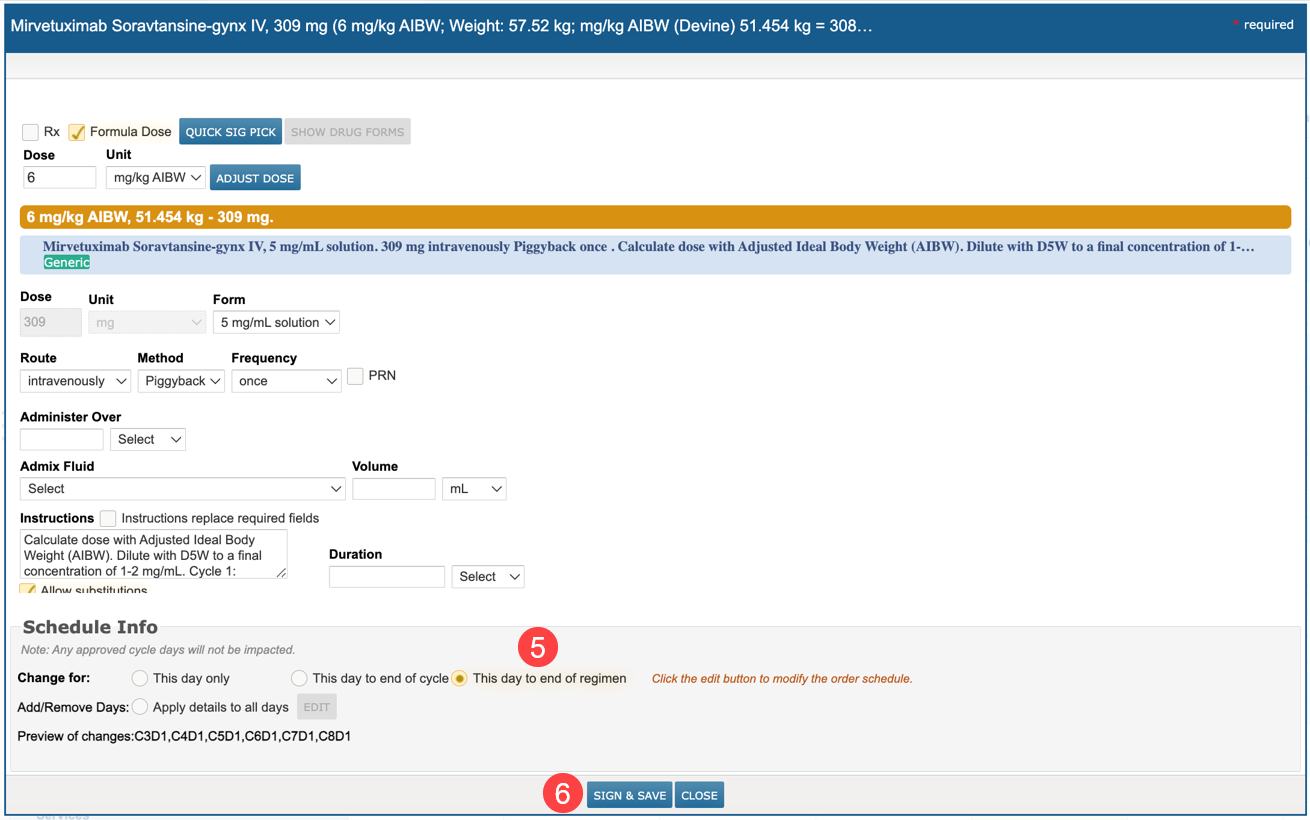Click the Sign & Save button

coord(629,796)
